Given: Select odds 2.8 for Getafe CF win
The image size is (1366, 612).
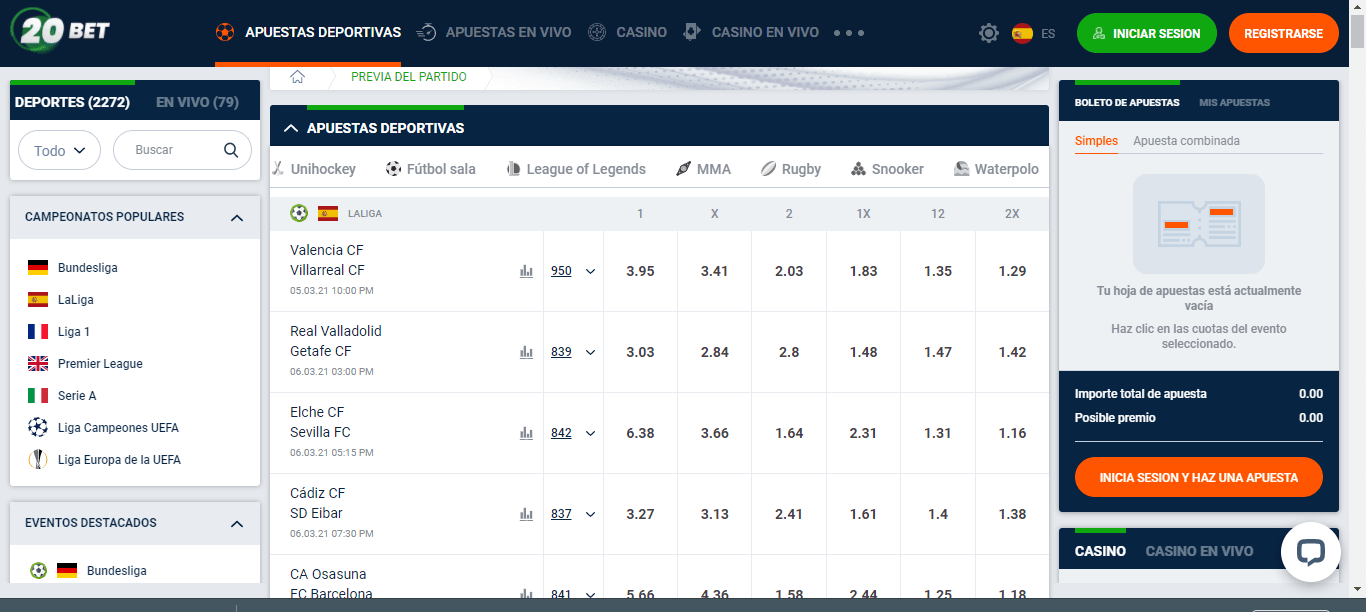Looking at the screenshot, I should [789, 352].
